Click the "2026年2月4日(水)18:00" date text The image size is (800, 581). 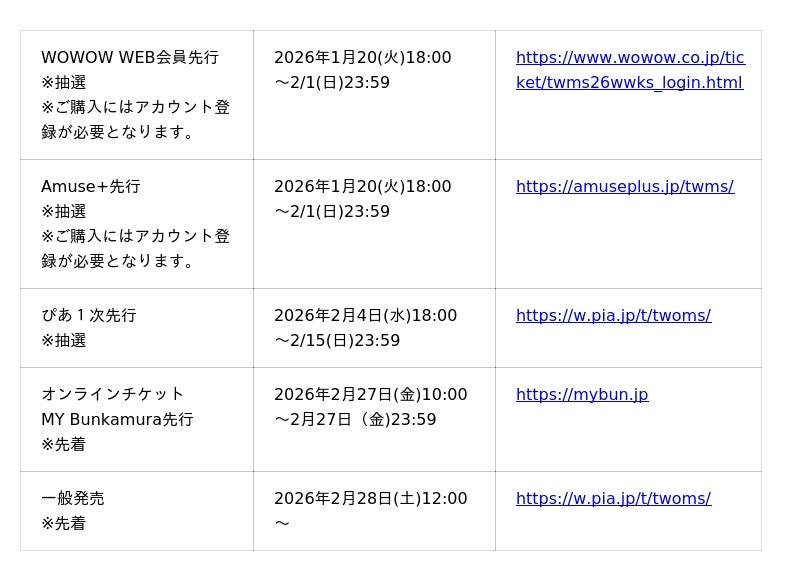click(x=365, y=316)
